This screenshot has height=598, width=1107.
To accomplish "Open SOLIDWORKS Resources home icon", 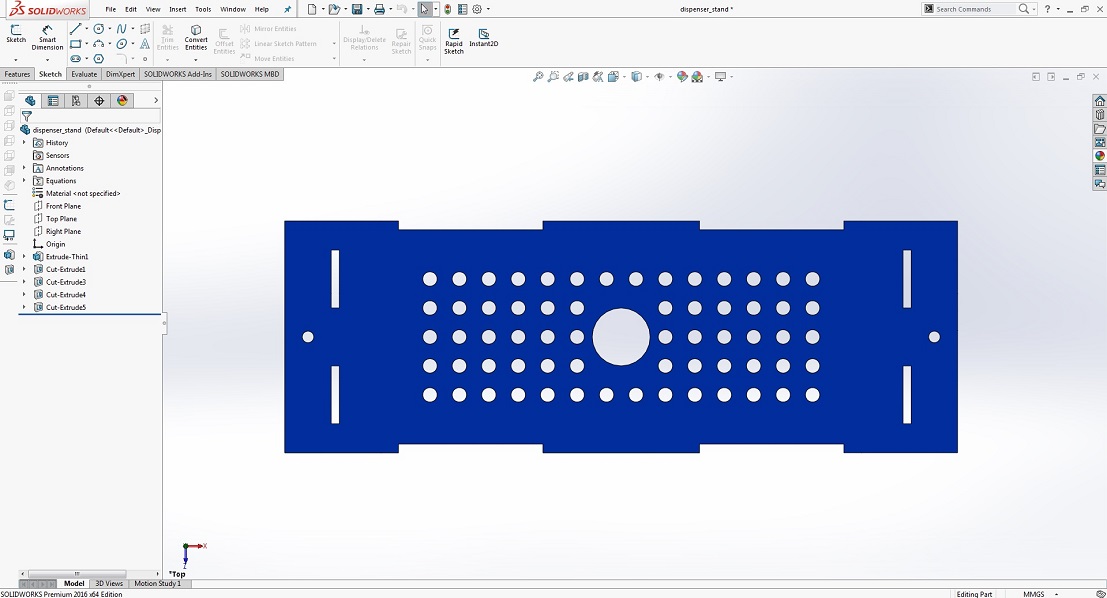I will [1099, 101].
